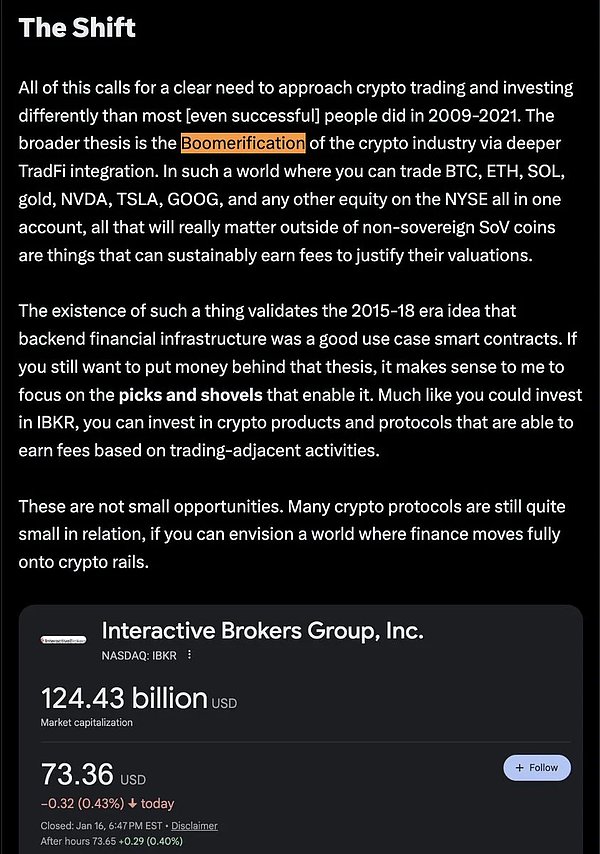Screen dimensions: 600x854
Task: Open the three-dot menu beside NASDAQ: IBKR
Action: click(x=189, y=655)
